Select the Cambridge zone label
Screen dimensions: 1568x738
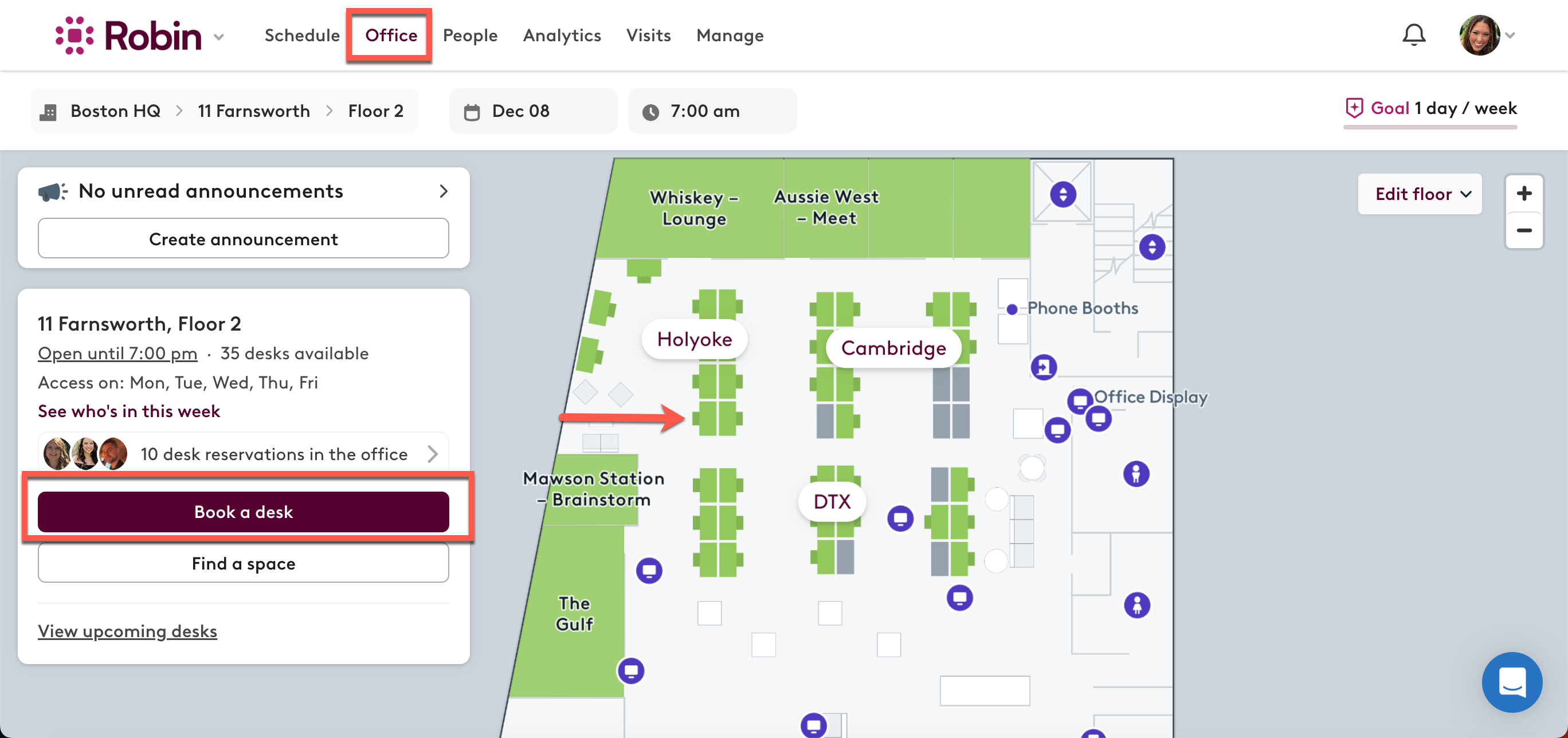(x=893, y=348)
